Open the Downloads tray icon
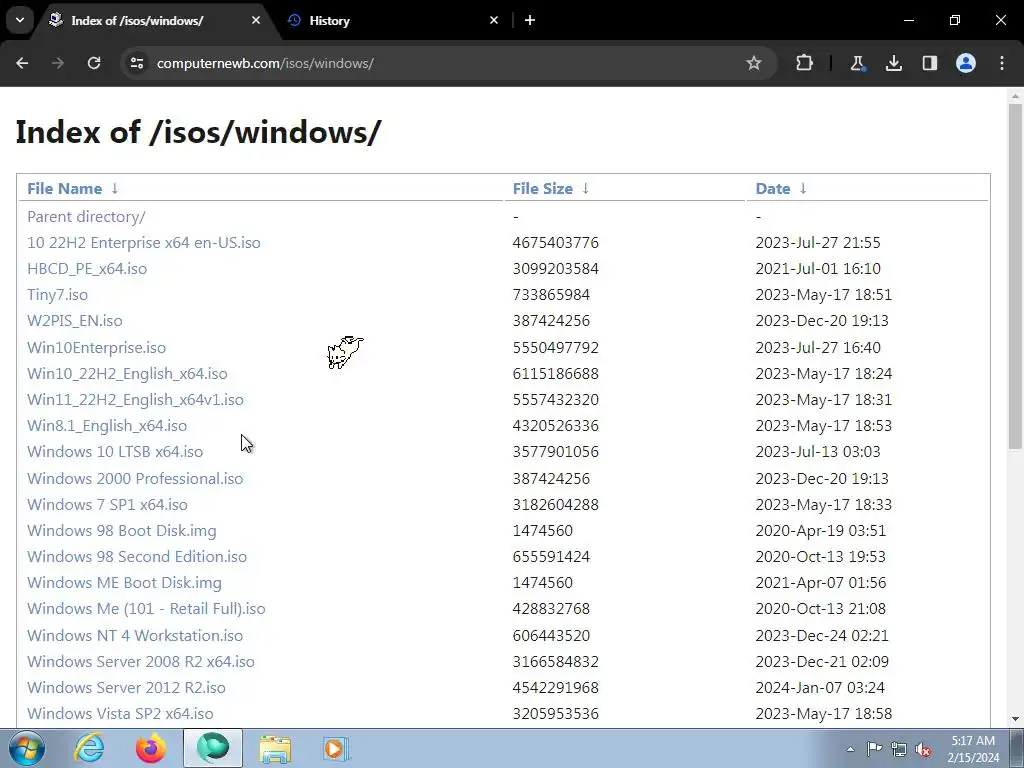 point(893,63)
